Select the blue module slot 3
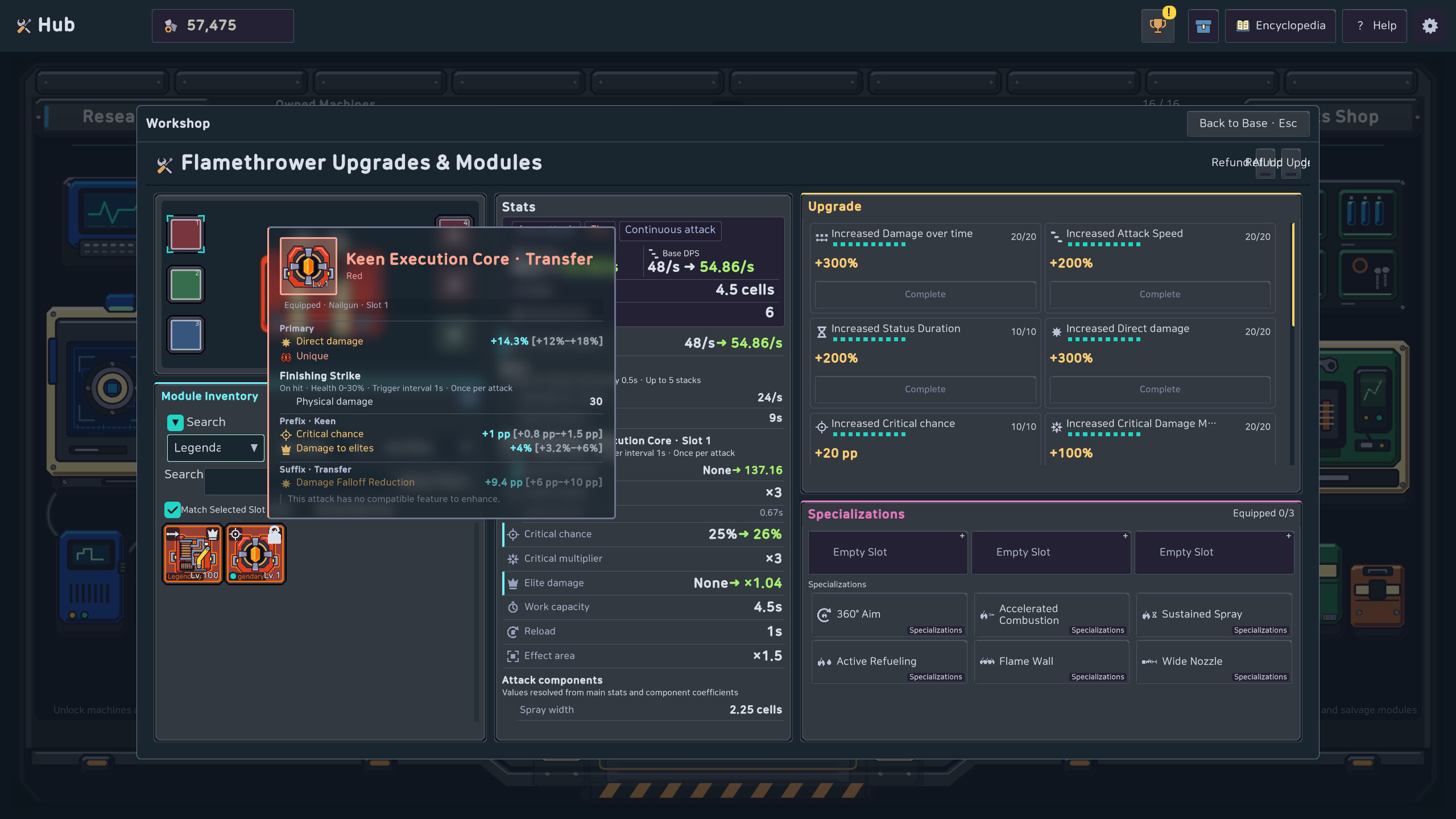The height and width of the screenshot is (819, 1456). click(x=186, y=335)
